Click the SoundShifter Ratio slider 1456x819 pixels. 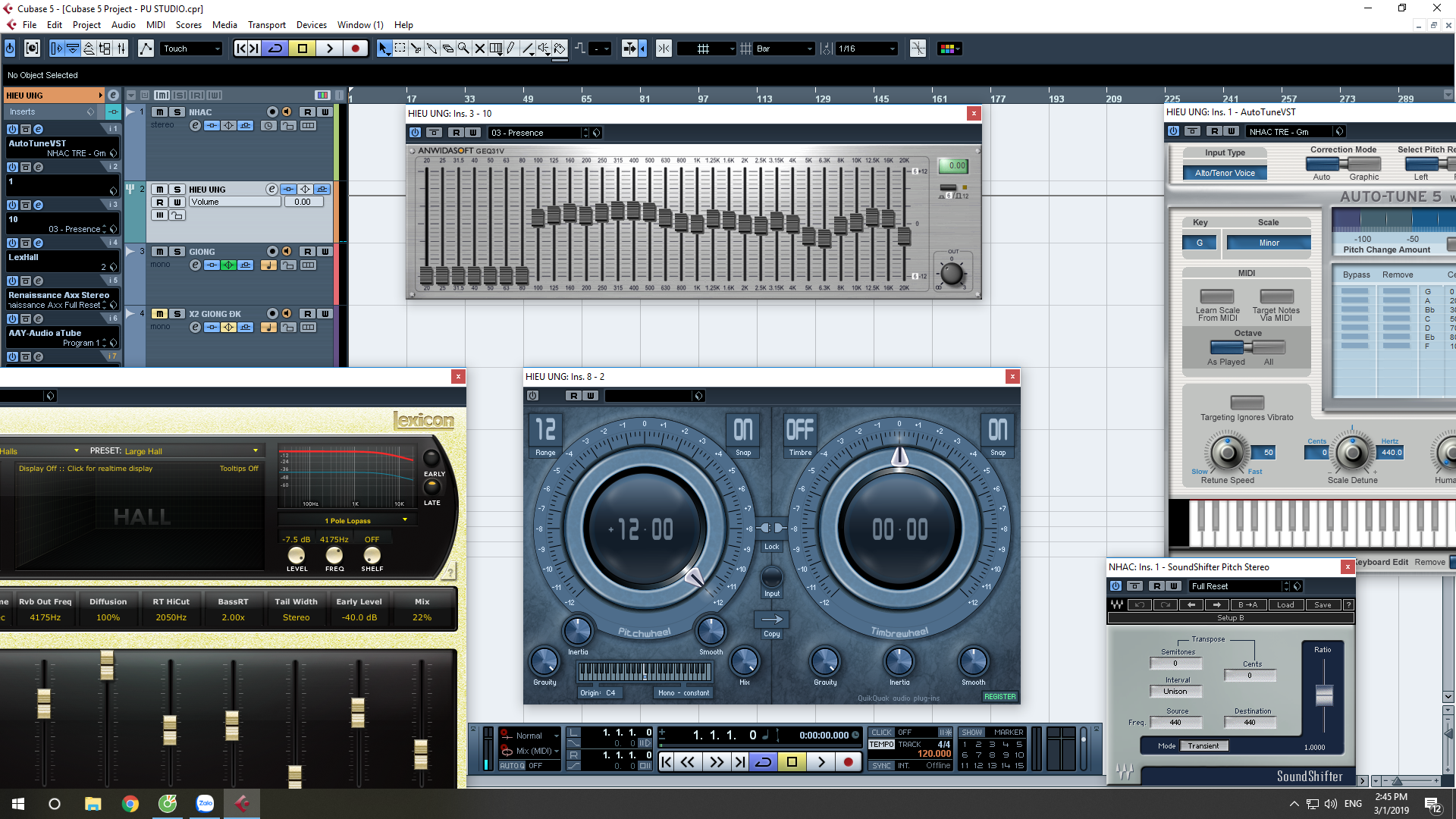pos(1324,695)
